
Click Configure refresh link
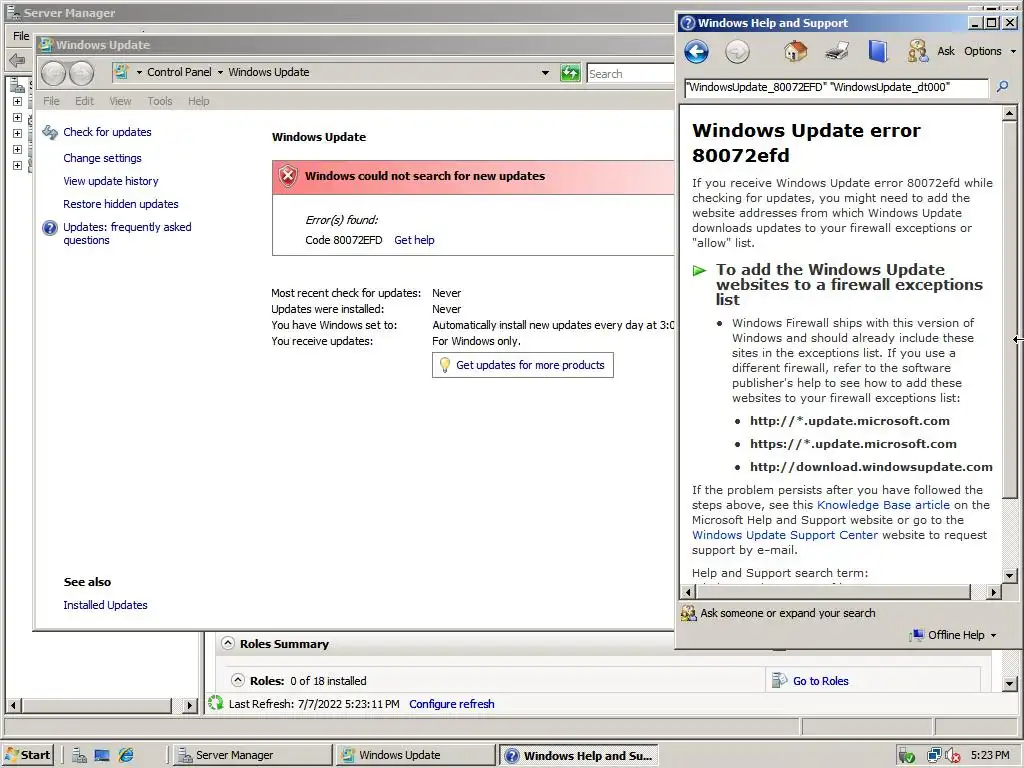click(x=452, y=704)
